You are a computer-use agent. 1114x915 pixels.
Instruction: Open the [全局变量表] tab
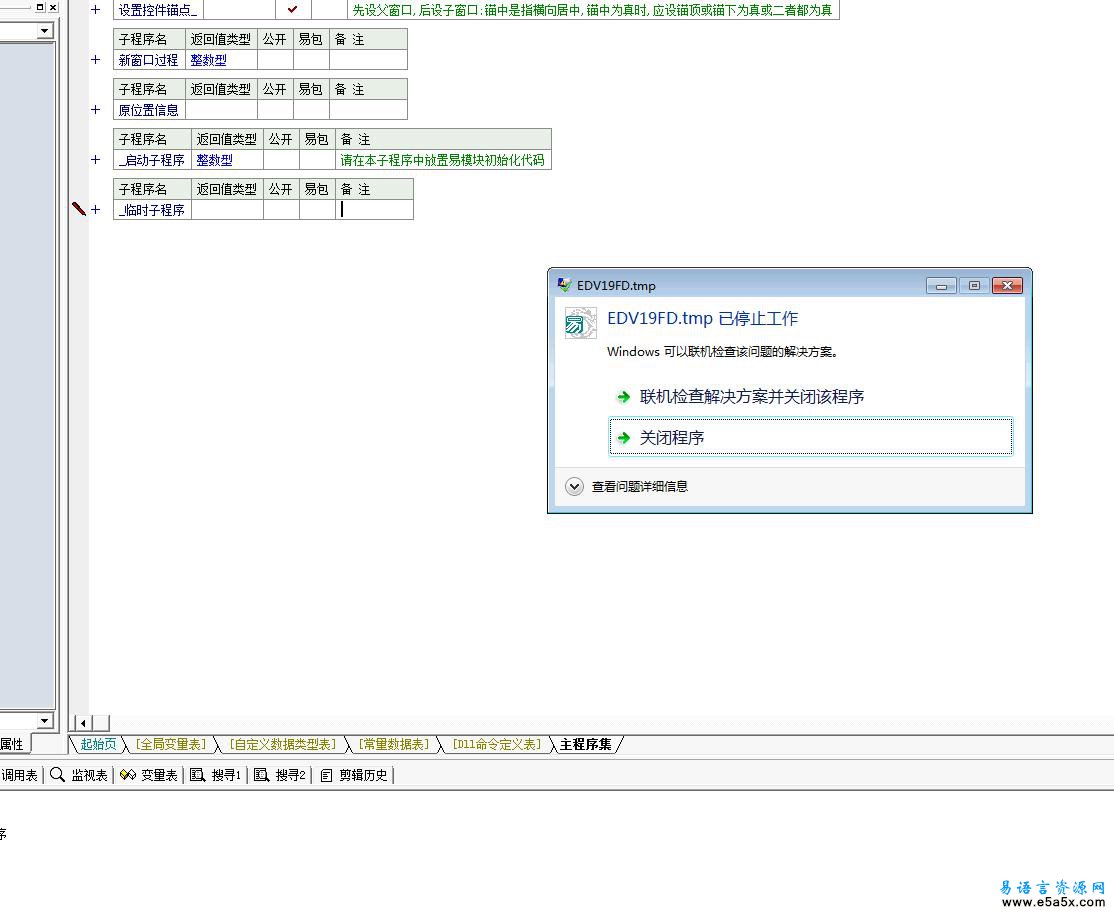tap(171, 744)
